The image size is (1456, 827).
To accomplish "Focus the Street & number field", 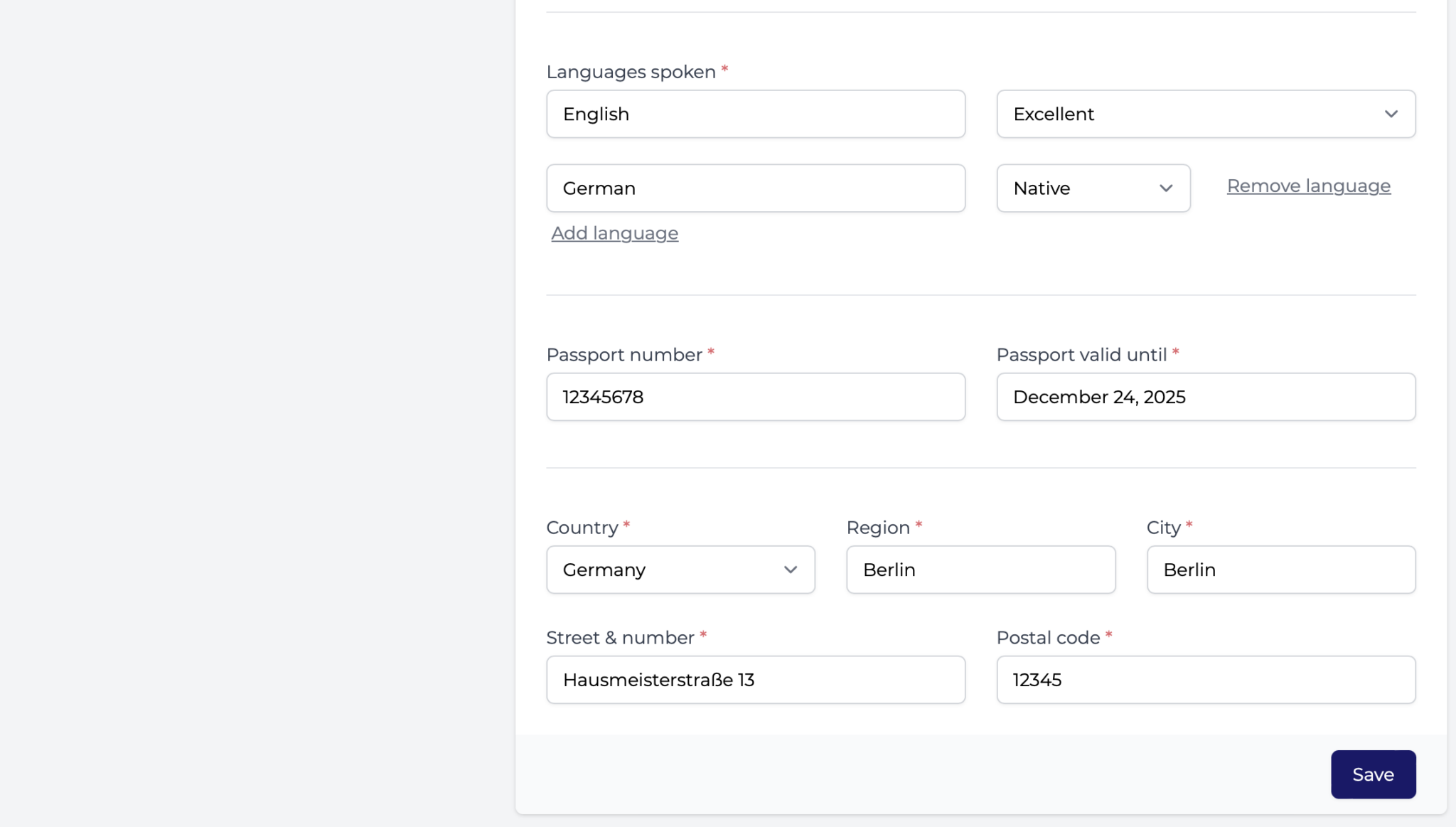I will (x=756, y=680).
